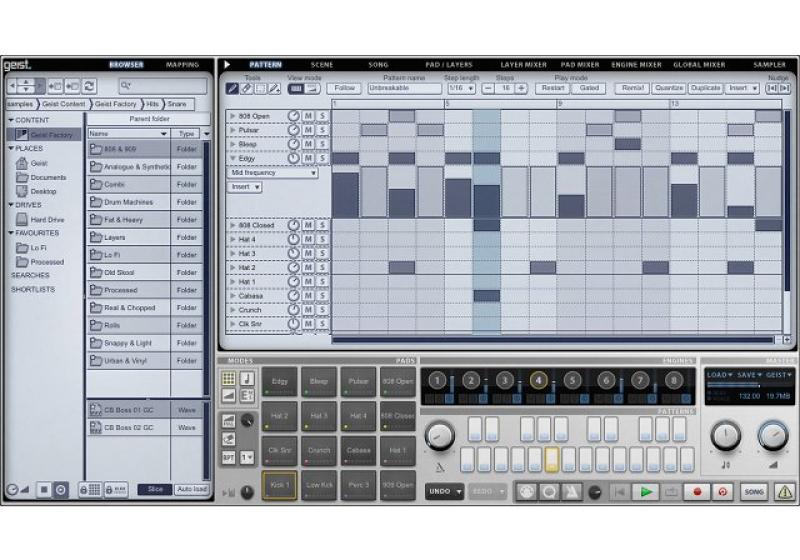
Task: Click the Quantize button
Action: click(668, 88)
